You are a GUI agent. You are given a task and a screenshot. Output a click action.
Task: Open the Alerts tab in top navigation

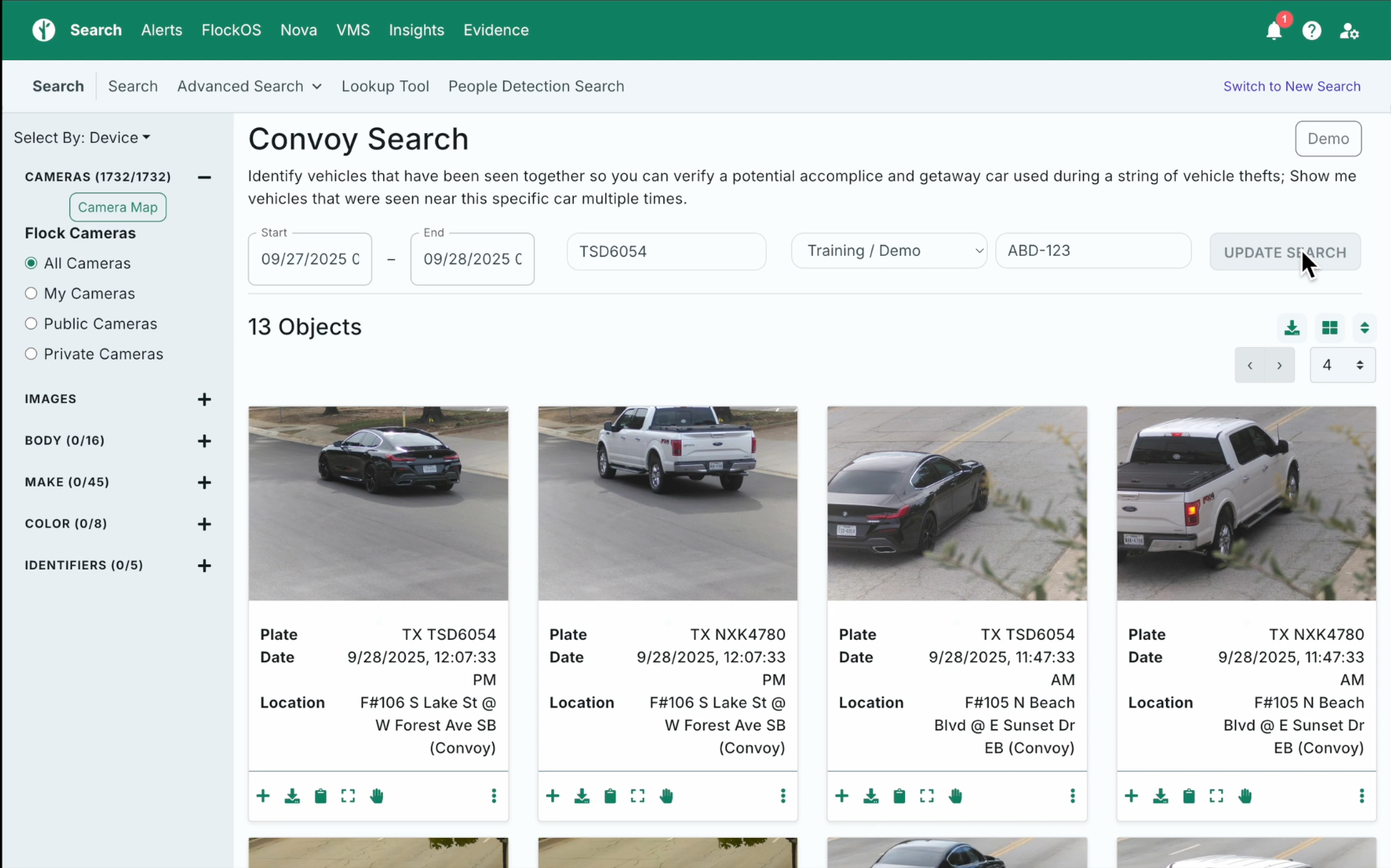(161, 30)
